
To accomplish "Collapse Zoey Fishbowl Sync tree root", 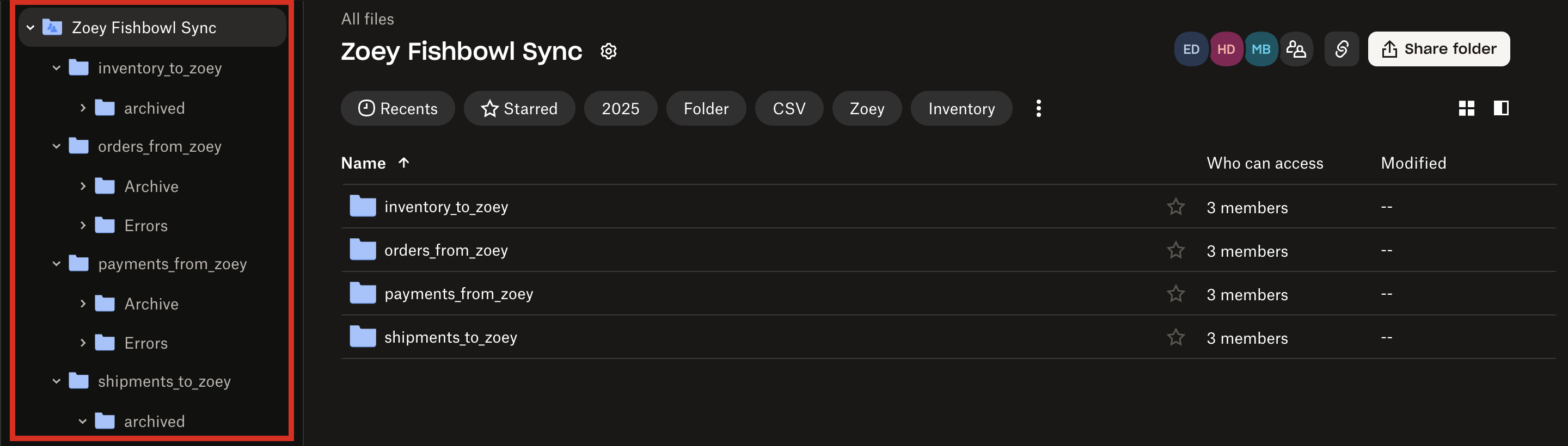I will (x=30, y=27).
